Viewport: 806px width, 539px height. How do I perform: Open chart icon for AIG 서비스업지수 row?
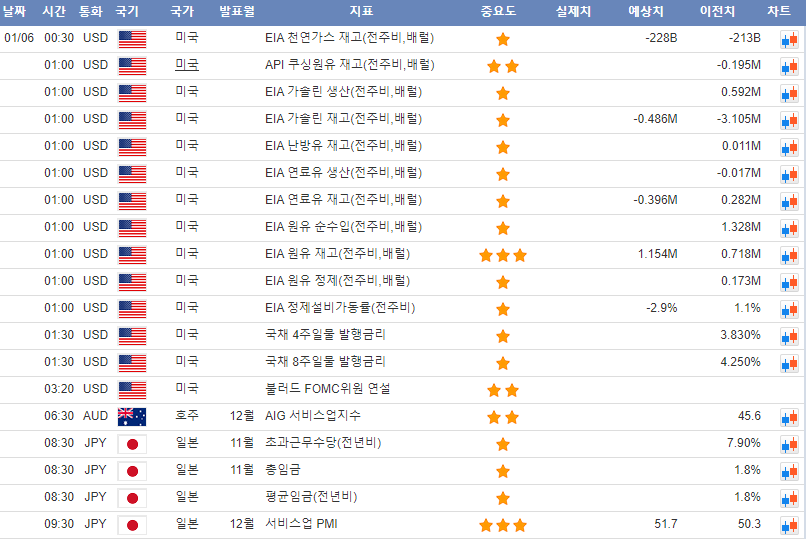coord(788,417)
